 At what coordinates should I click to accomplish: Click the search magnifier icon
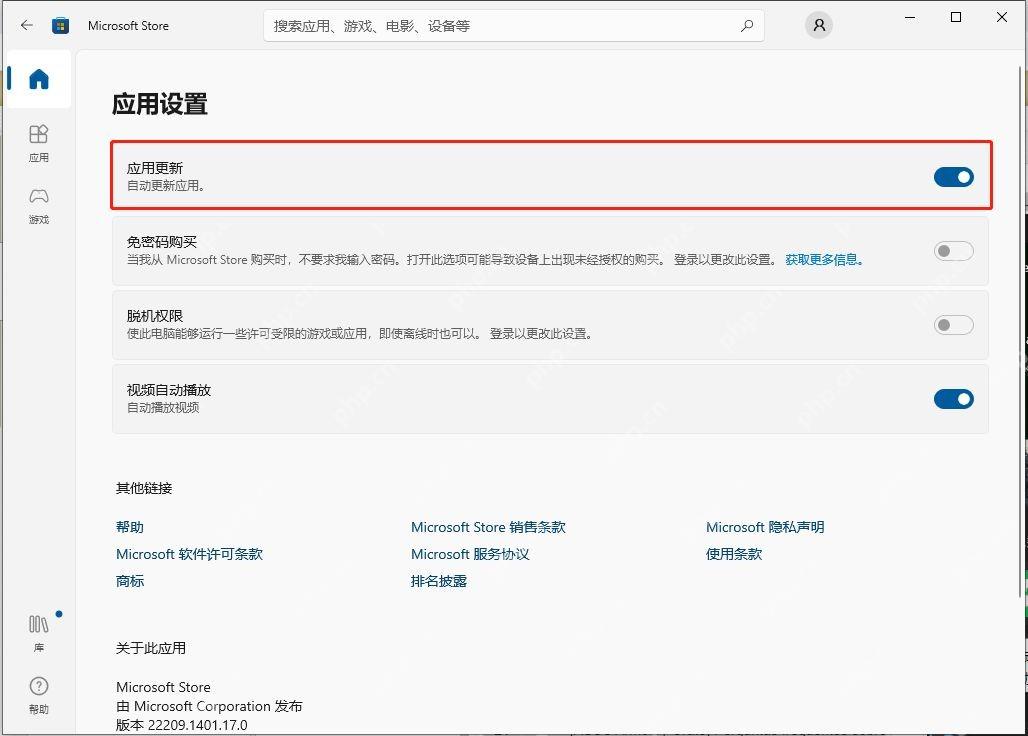pos(747,26)
